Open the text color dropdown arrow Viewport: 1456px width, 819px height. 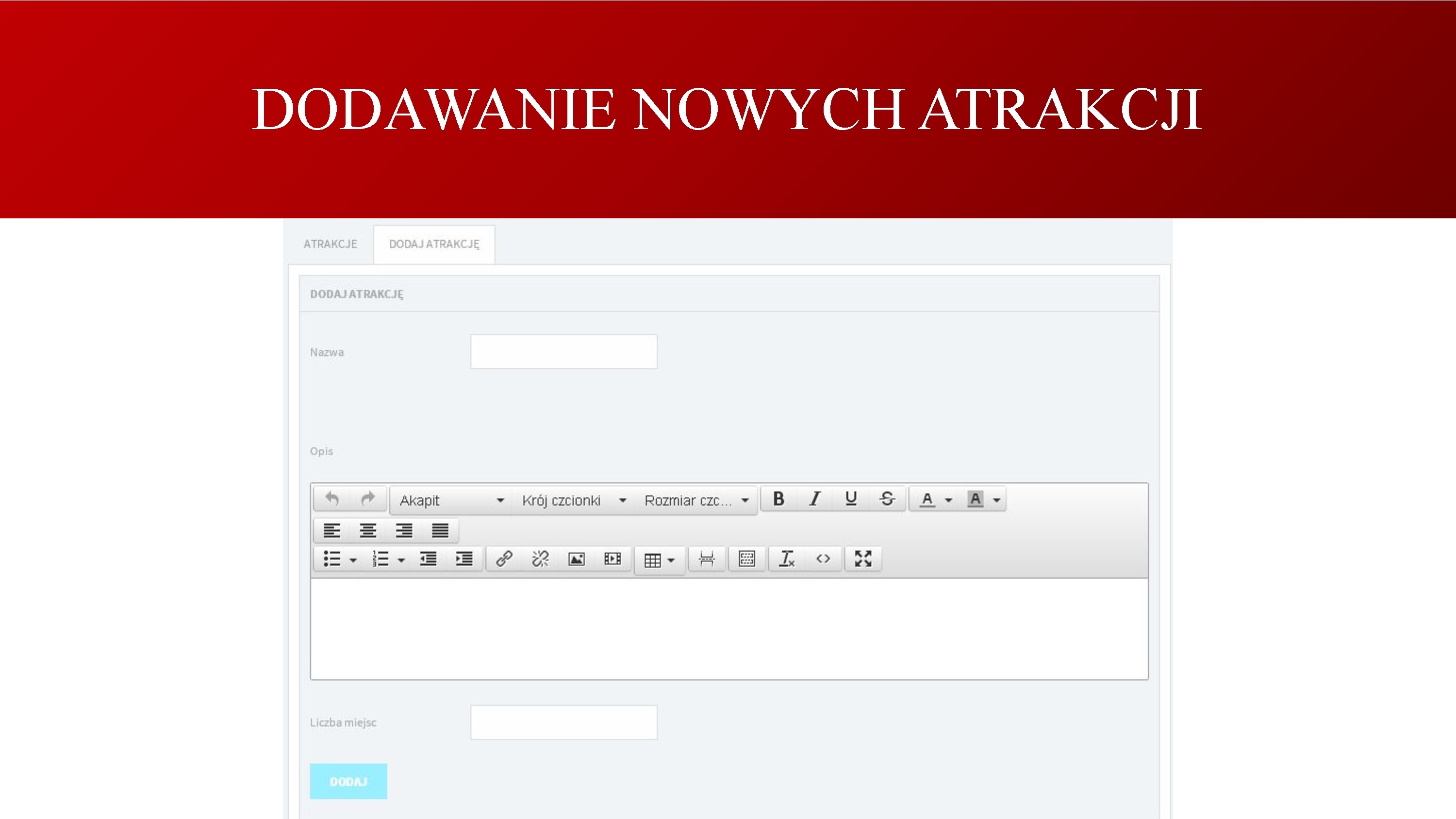(948, 500)
